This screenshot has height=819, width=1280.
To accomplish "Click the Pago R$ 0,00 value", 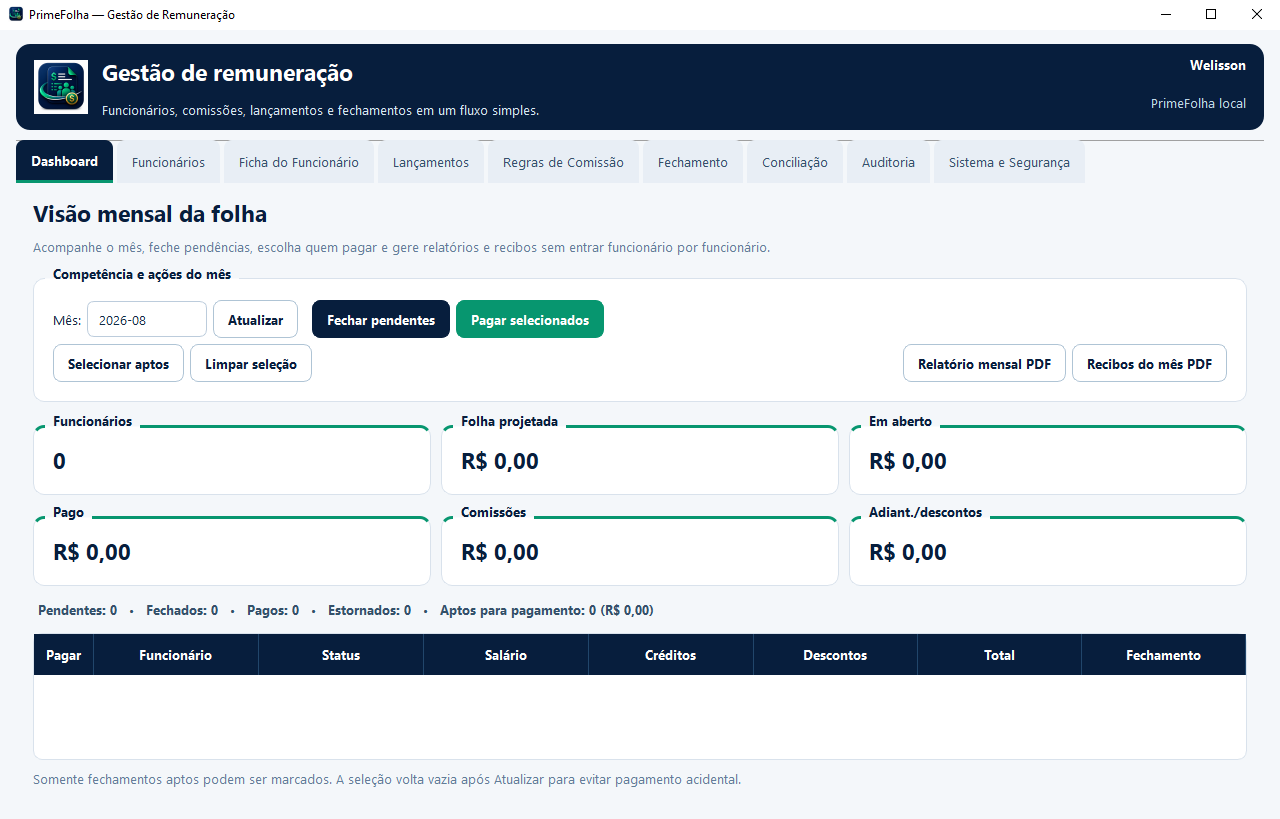I will (x=92, y=552).
